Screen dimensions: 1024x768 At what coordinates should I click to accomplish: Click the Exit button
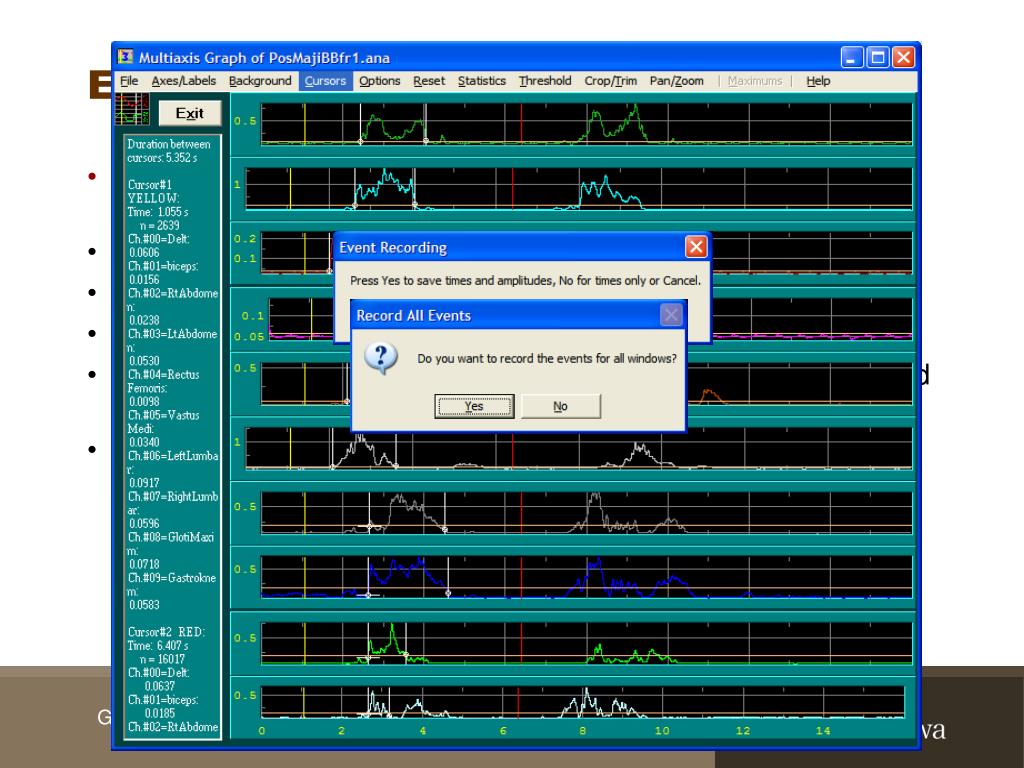pyautogui.click(x=182, y=112)
